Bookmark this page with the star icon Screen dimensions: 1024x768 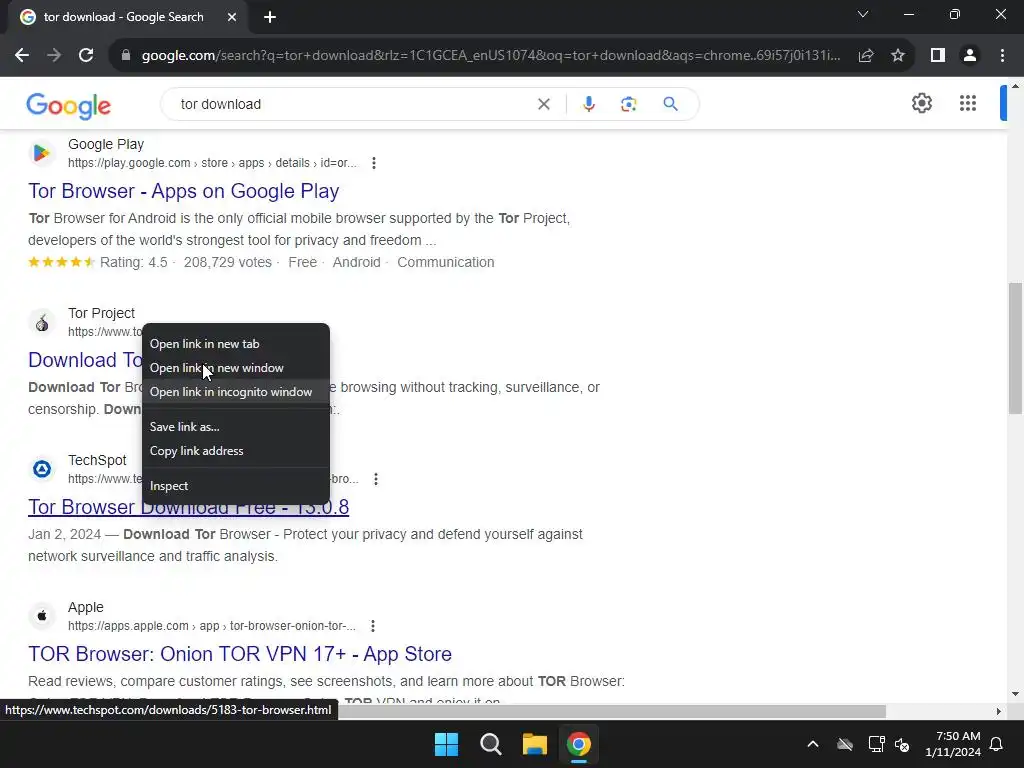click(898, 56)
